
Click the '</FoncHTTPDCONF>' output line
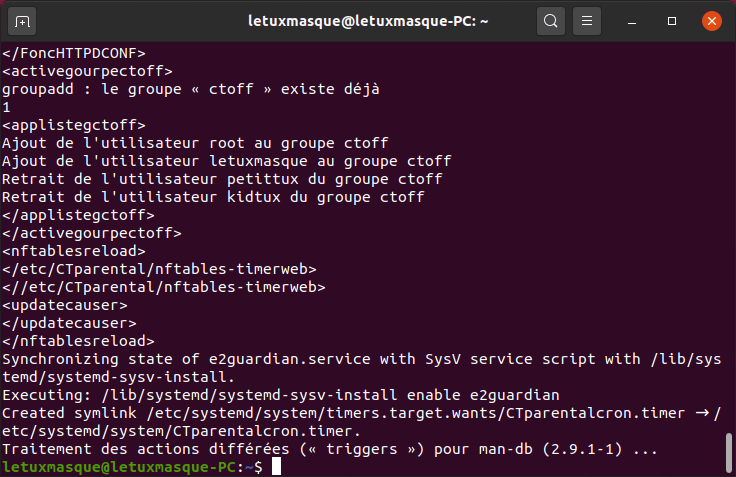(74, 53)
